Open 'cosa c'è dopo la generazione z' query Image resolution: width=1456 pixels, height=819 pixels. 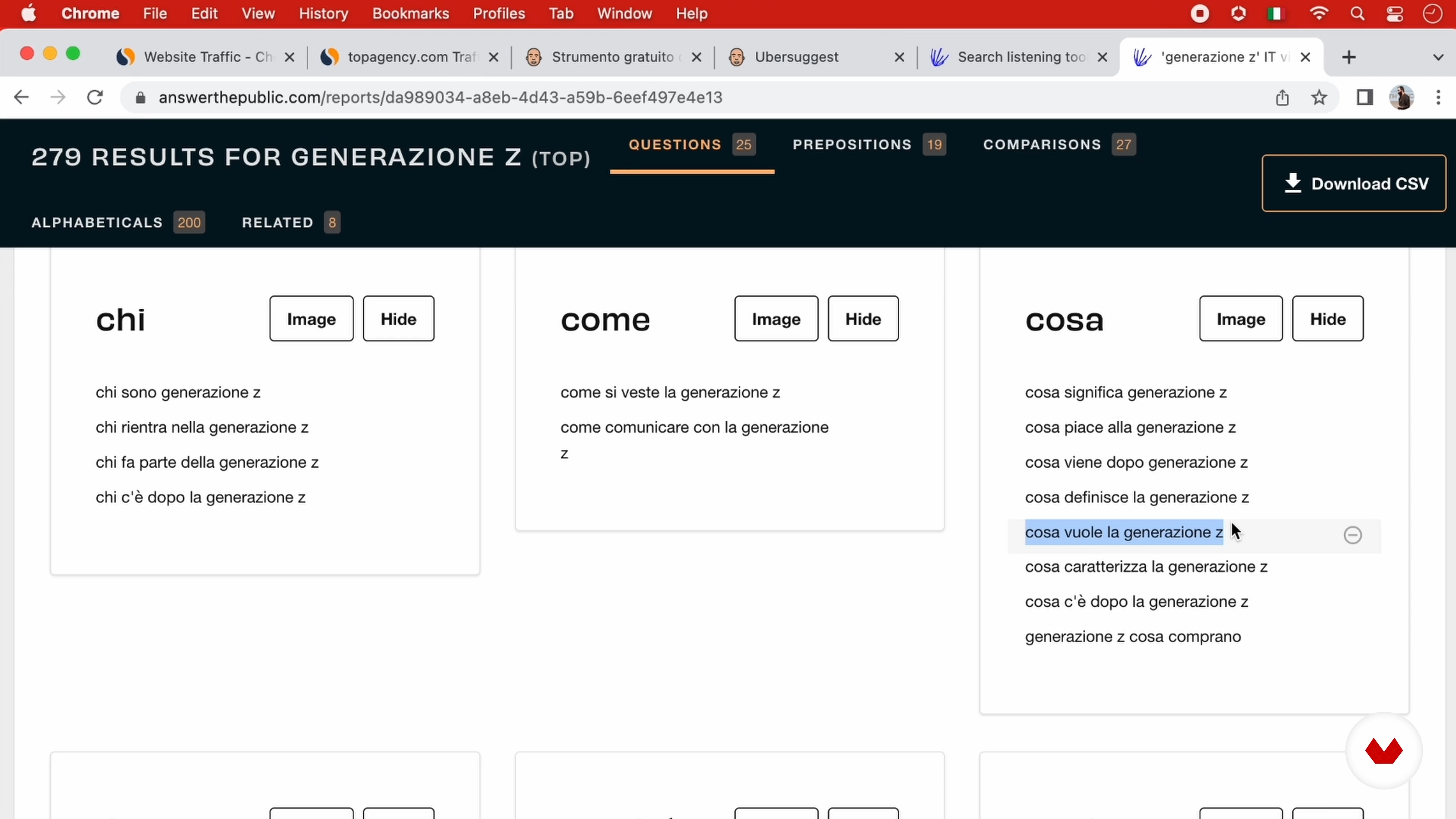1136,602
